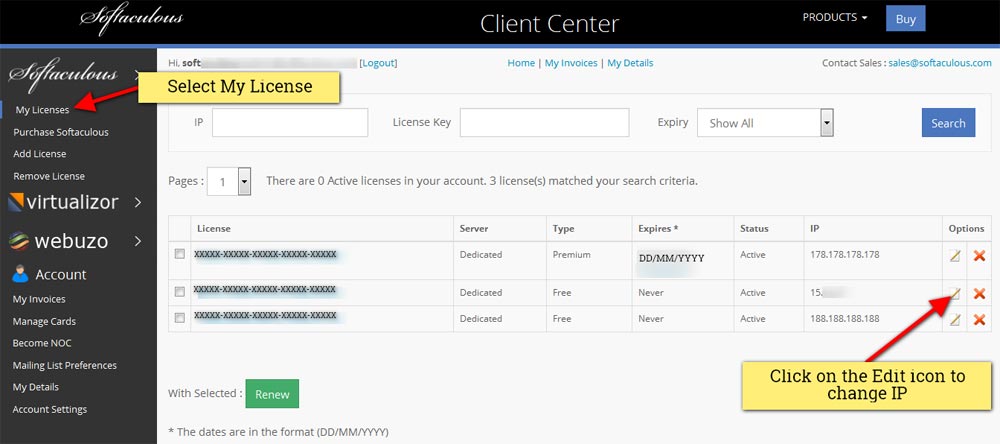The image size is (1000, 444).
Task: Open the Expiry Show All dropdown
Action: pyautogui.click(x=765, y=122)
